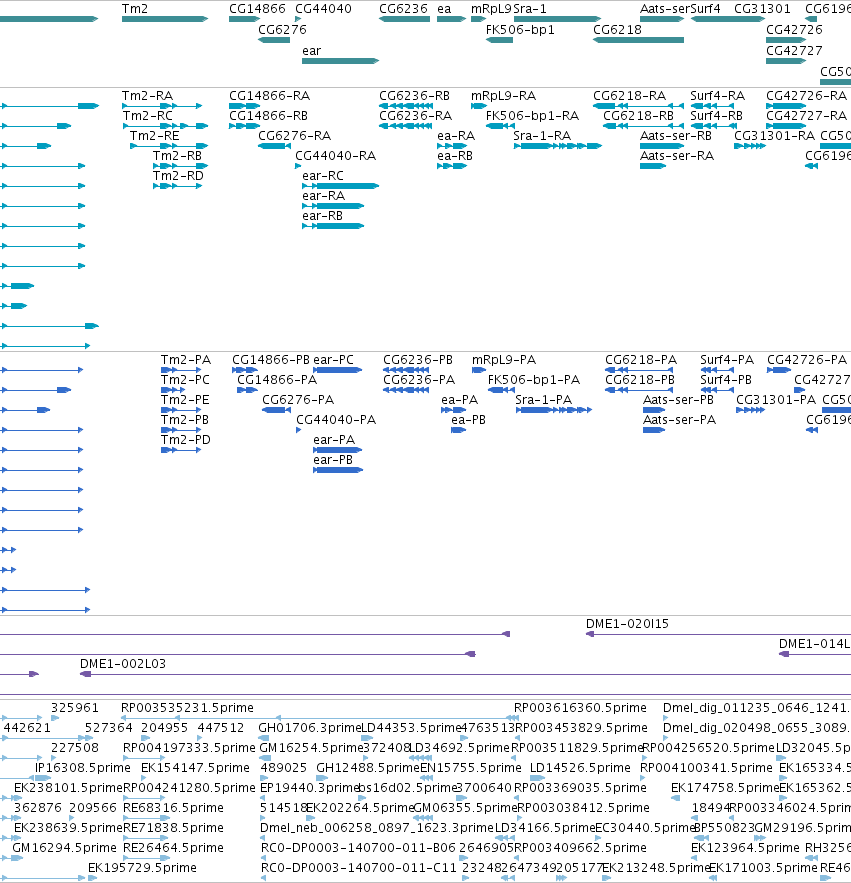This screenshot has height=883, width=851.
Task: Open the CG6276-PA protein label
Action: click(x=298, y=400)
